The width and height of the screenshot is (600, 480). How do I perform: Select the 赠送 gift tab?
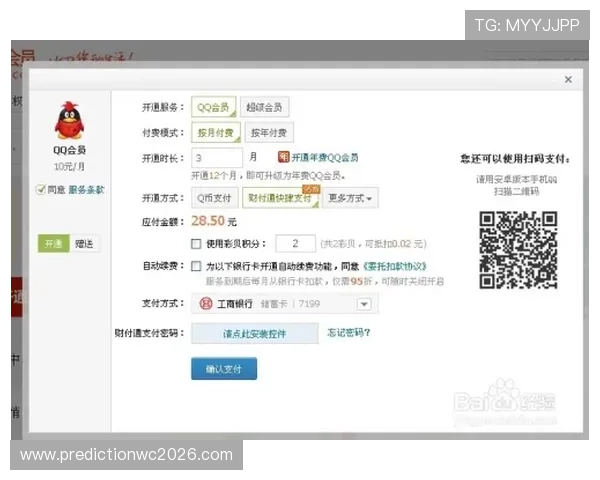tap(84, 243)
